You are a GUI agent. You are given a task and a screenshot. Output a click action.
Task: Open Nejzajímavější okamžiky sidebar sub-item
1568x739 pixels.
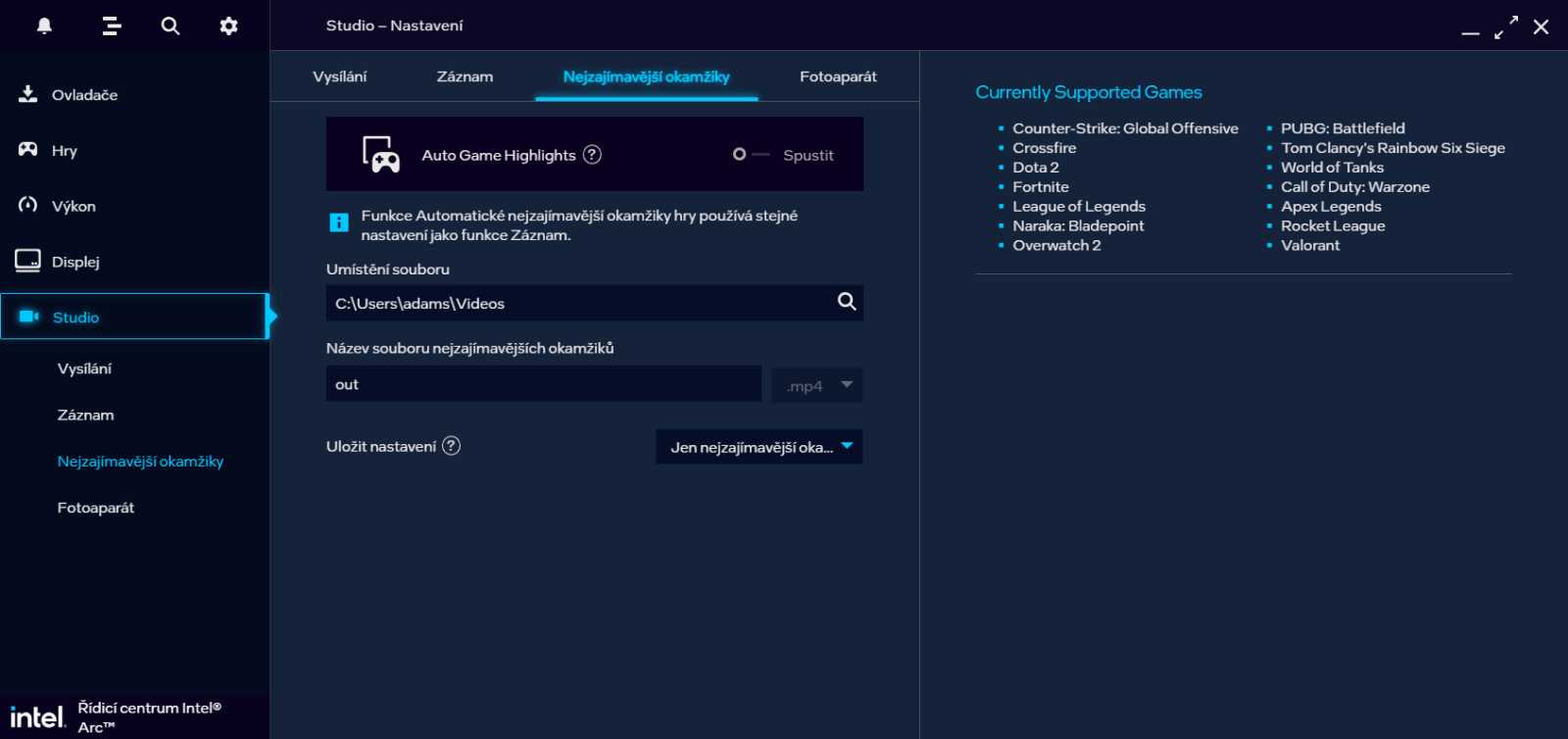pos(140,461)
